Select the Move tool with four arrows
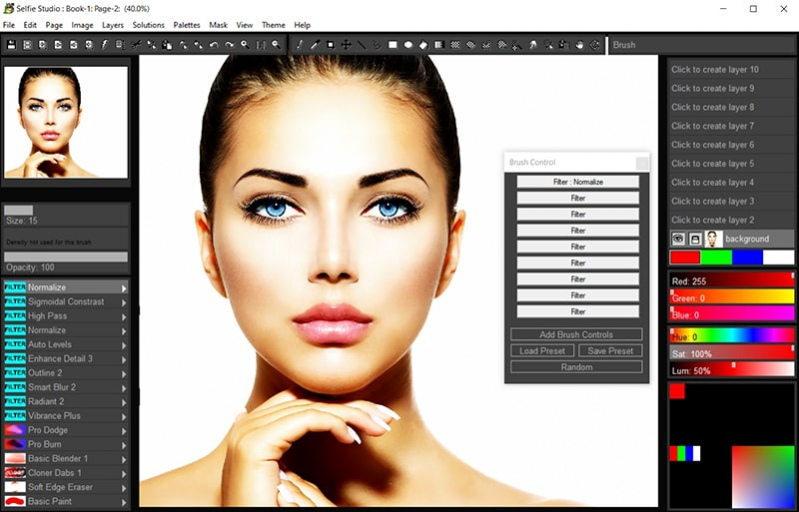 click(346, 45)
